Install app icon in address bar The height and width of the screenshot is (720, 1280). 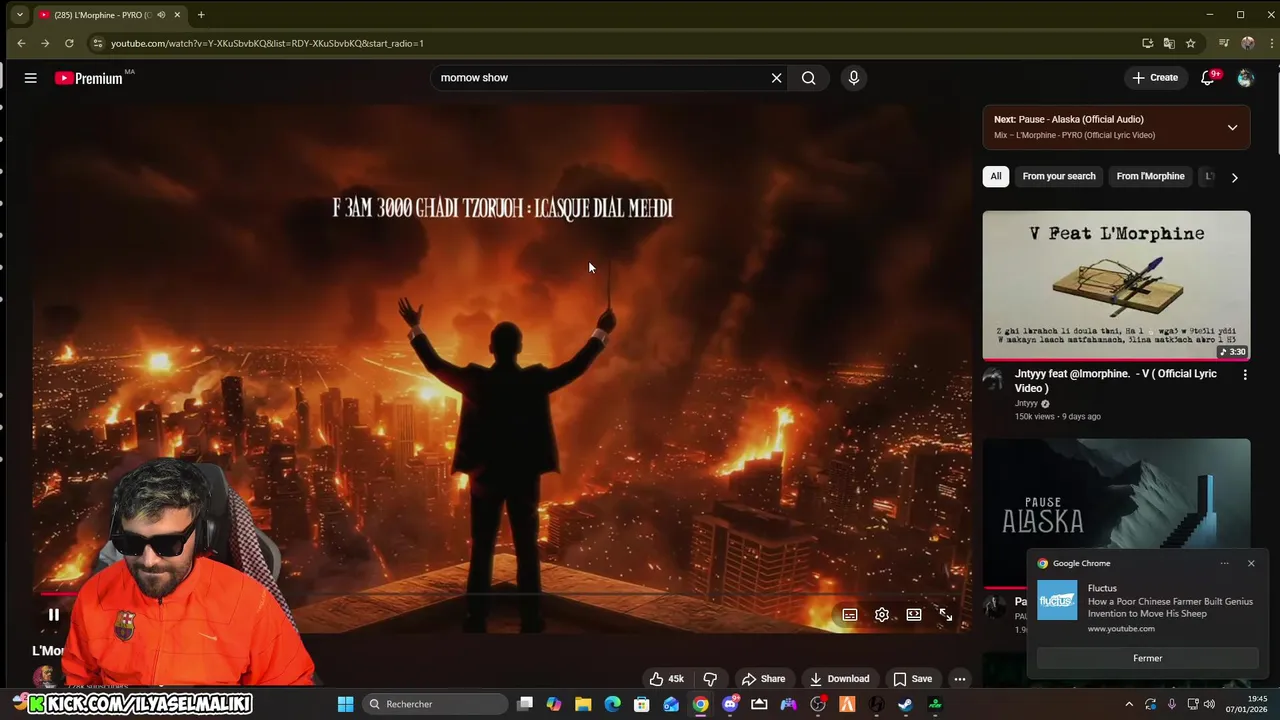pos(1147,43)
